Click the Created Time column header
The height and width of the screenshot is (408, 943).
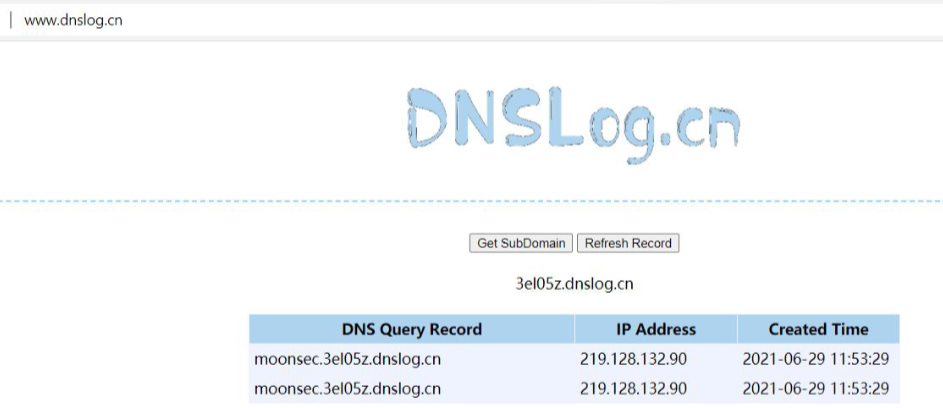pyautogui.click(x=817, y=329)
